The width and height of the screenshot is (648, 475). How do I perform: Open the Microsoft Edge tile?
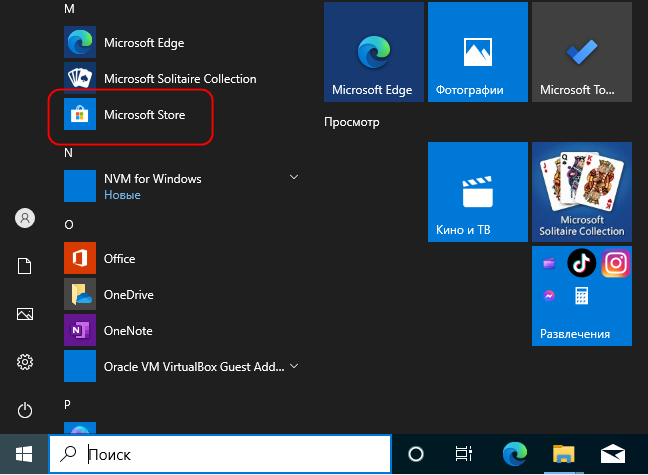click(x=374, y=52)
